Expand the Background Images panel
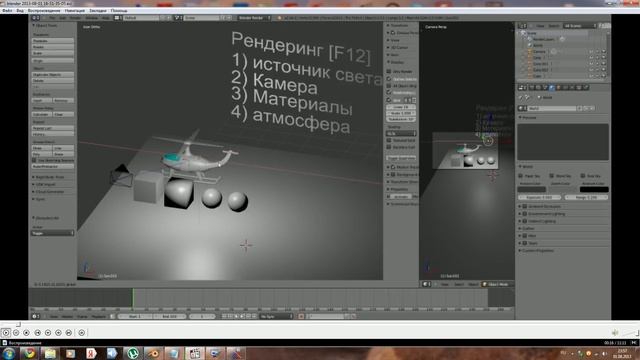The height and width of the screenshot is (360, 640). [x=388, y=175]
